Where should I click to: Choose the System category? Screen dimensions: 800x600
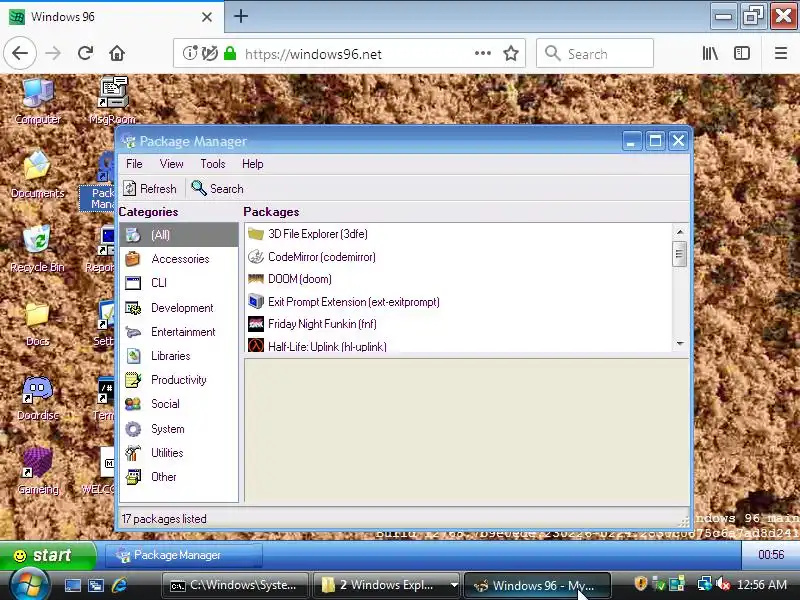pyautogui.click(x=179, y=429)
